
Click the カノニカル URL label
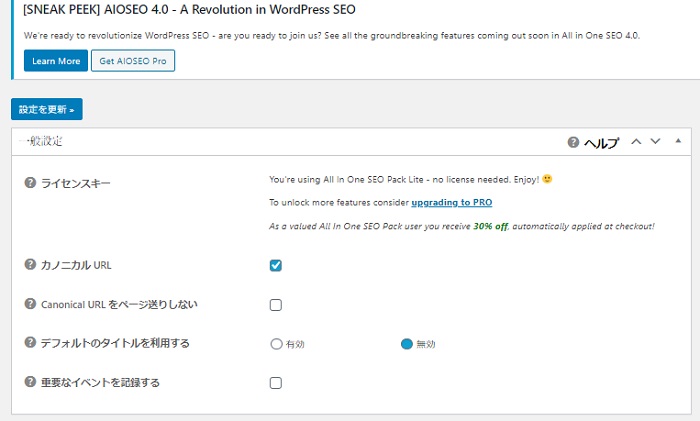[x=76, y=265]
